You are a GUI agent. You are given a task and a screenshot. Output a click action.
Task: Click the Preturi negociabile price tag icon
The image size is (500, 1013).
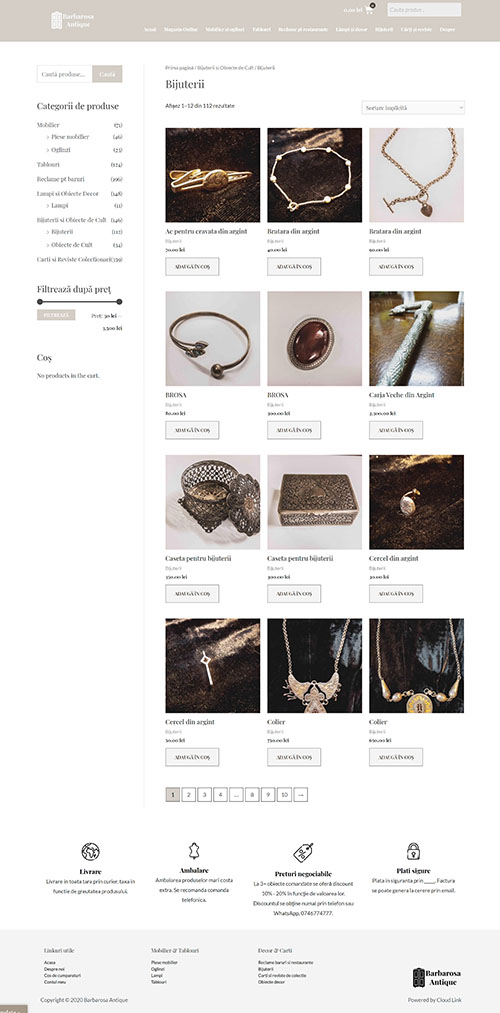coord(303,852)
